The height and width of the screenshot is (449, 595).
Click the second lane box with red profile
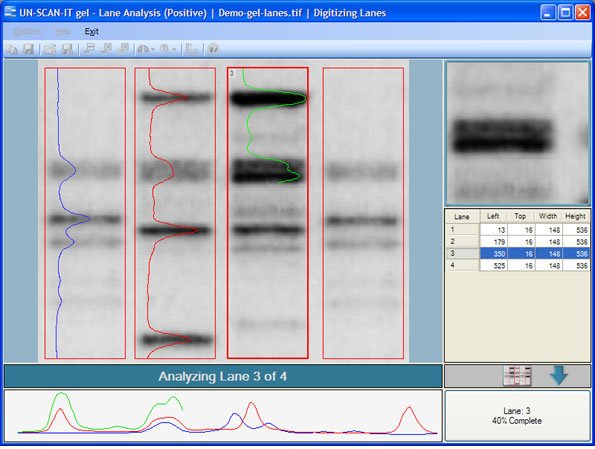click(x=175, y=213)
